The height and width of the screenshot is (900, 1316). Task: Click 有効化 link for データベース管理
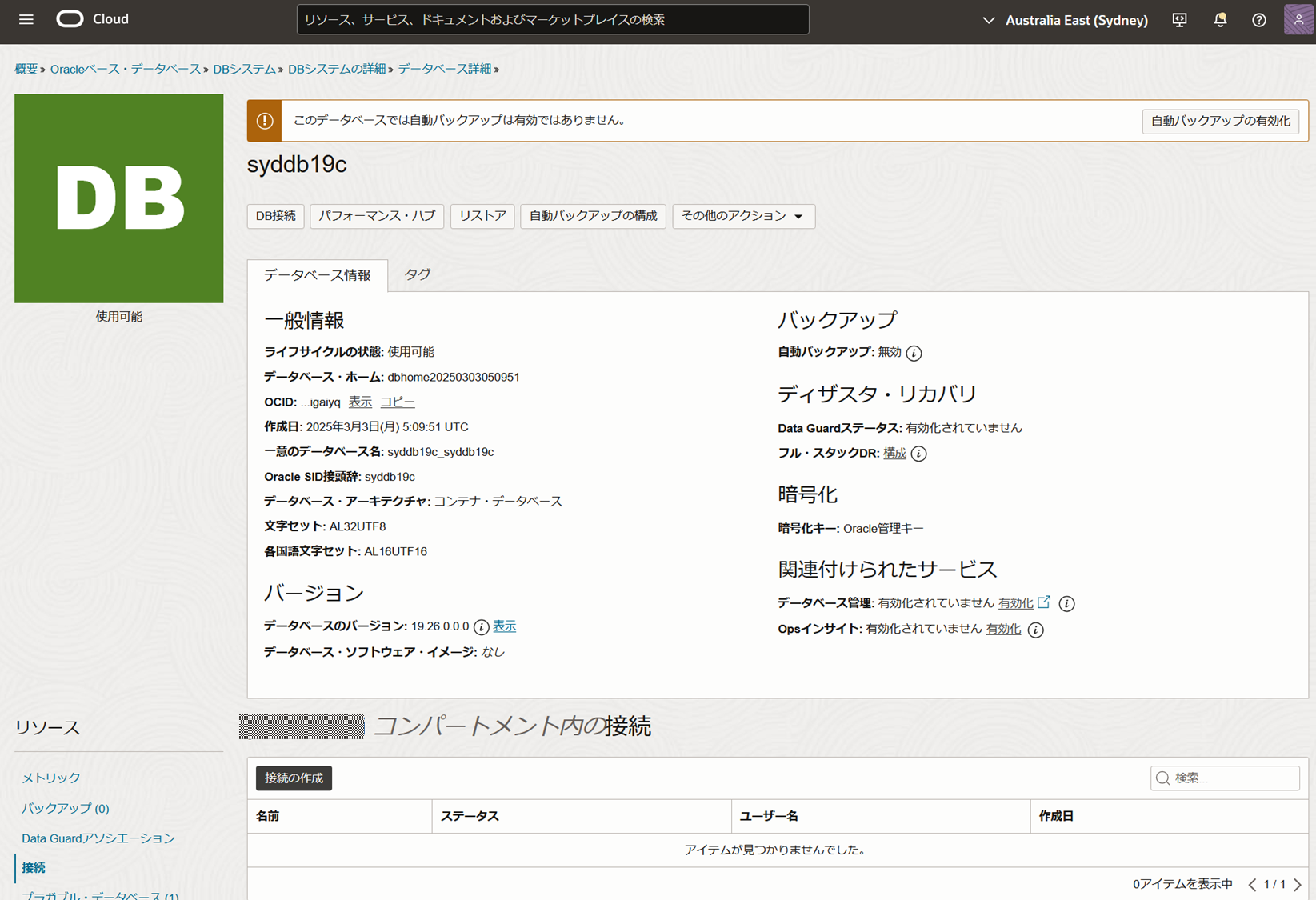(x=1016, y=603)
